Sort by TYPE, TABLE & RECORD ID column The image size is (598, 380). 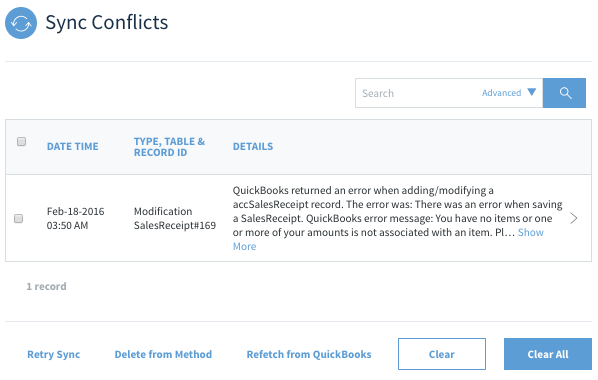[x=169, y=147]
